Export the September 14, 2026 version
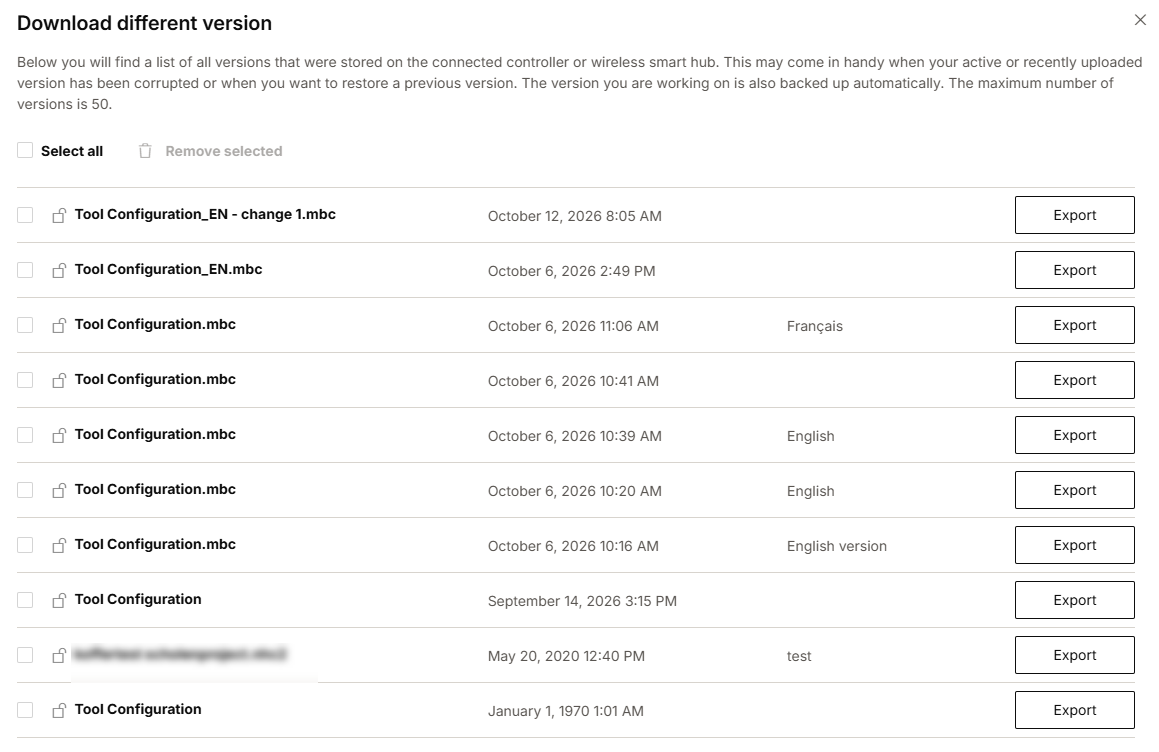1159x752 pixels. [x=1074, y=600]
